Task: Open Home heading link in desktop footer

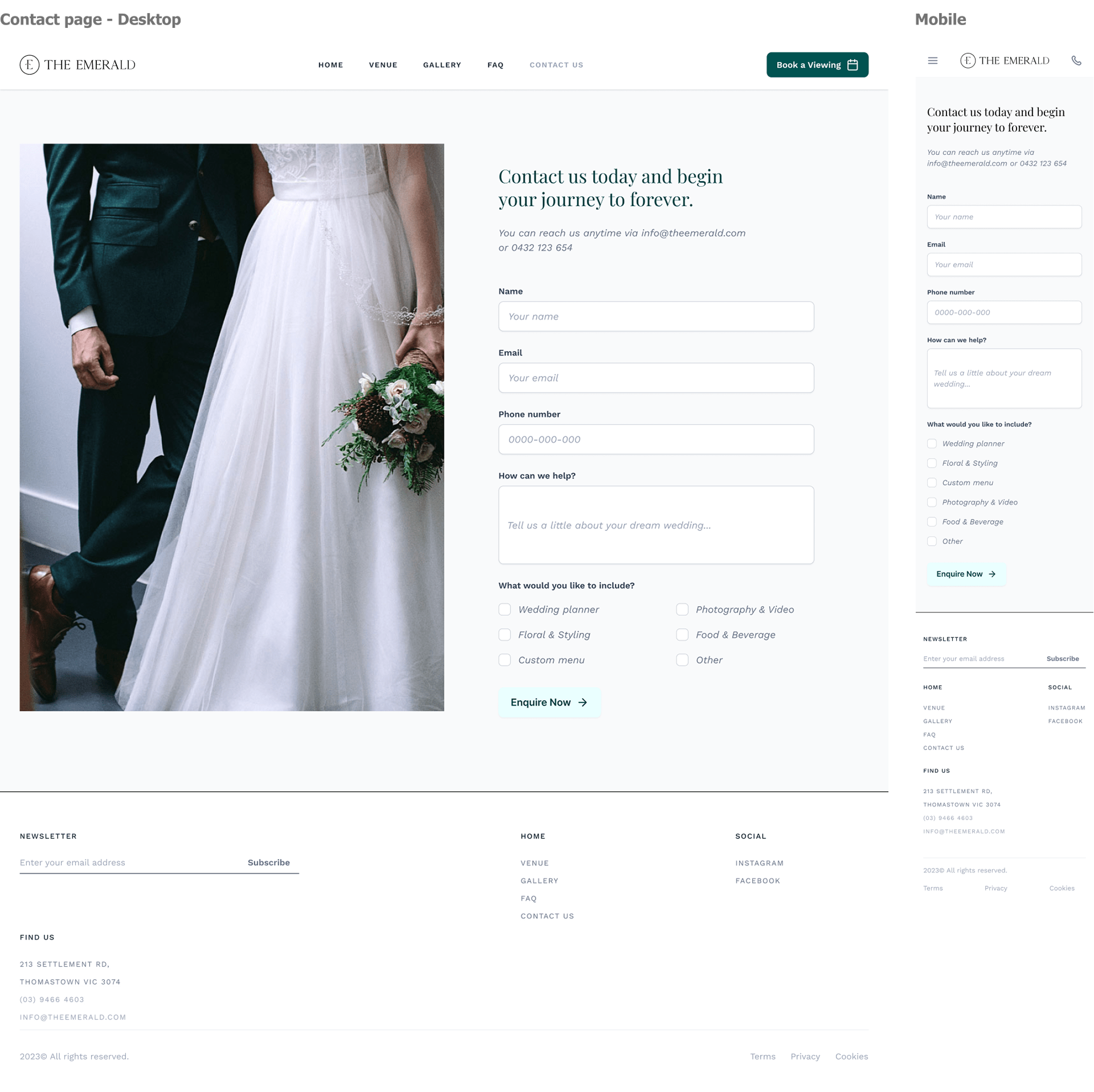Action: [533, 836]
